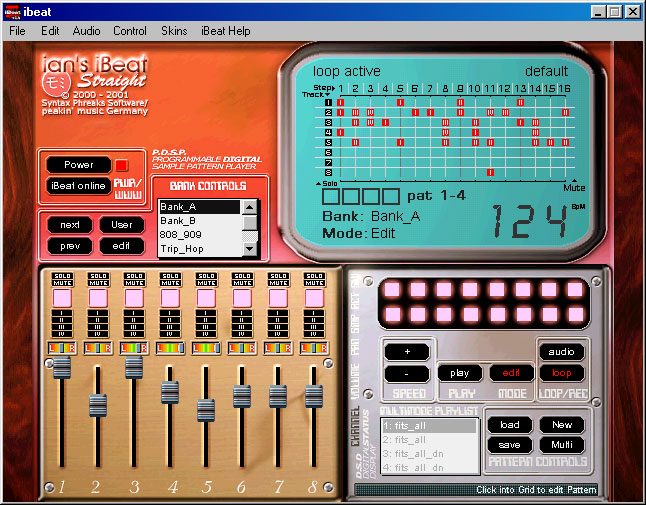This screenshot has width=646, height=505.
Task: Hit the pink sample pad on channel 2
Action: click(98, 298)
